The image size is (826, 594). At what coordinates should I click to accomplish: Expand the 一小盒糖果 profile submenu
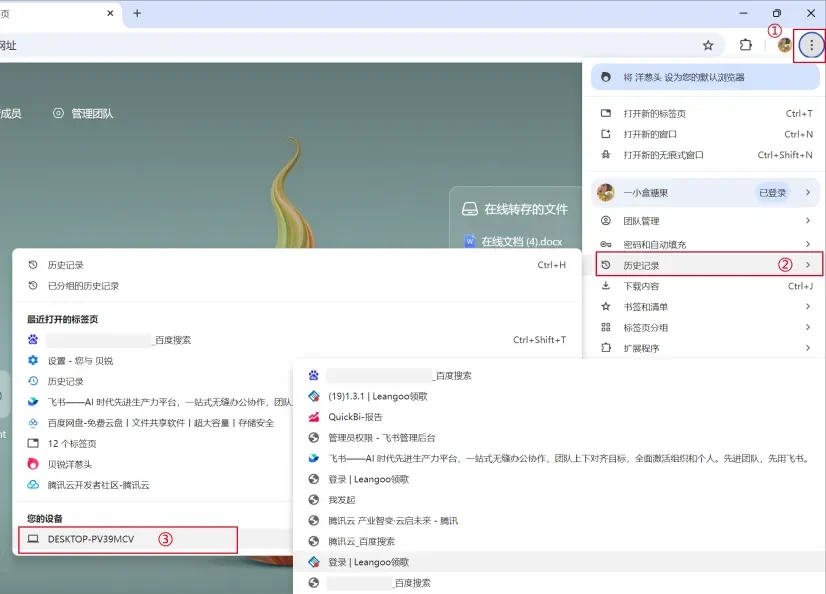(x=705, y=193)
